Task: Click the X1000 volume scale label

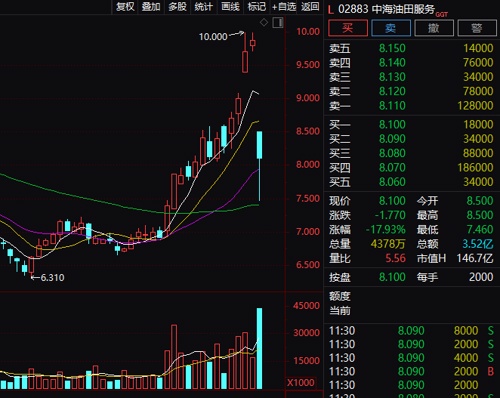Action: click(x=301, y=383)
